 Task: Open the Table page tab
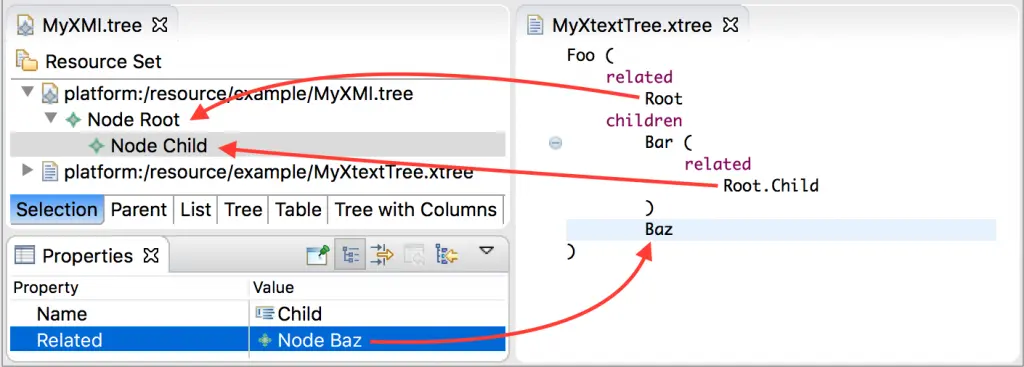click(x=298, y=210)
